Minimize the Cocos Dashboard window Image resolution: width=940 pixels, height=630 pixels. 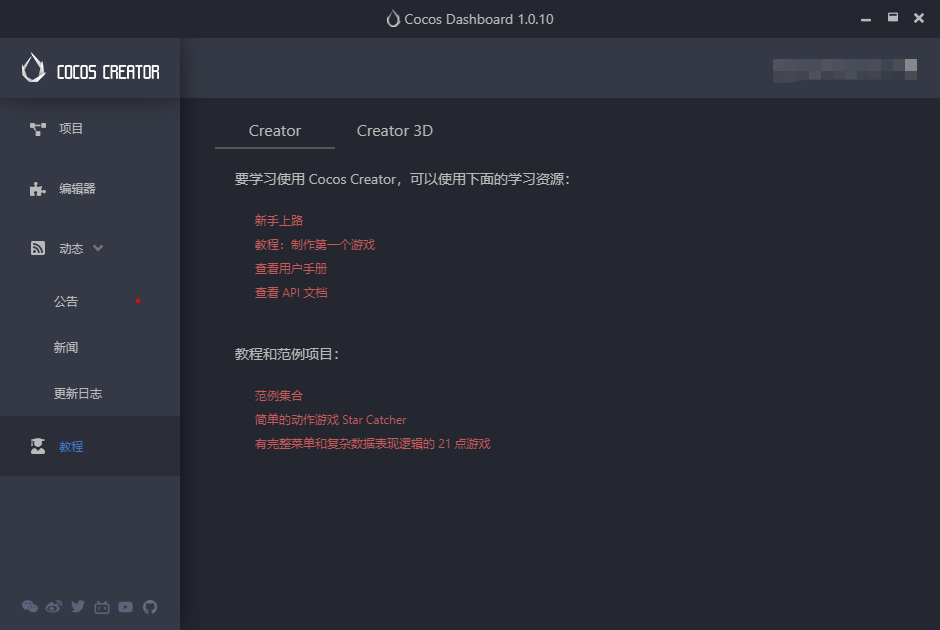click(866, 19)
